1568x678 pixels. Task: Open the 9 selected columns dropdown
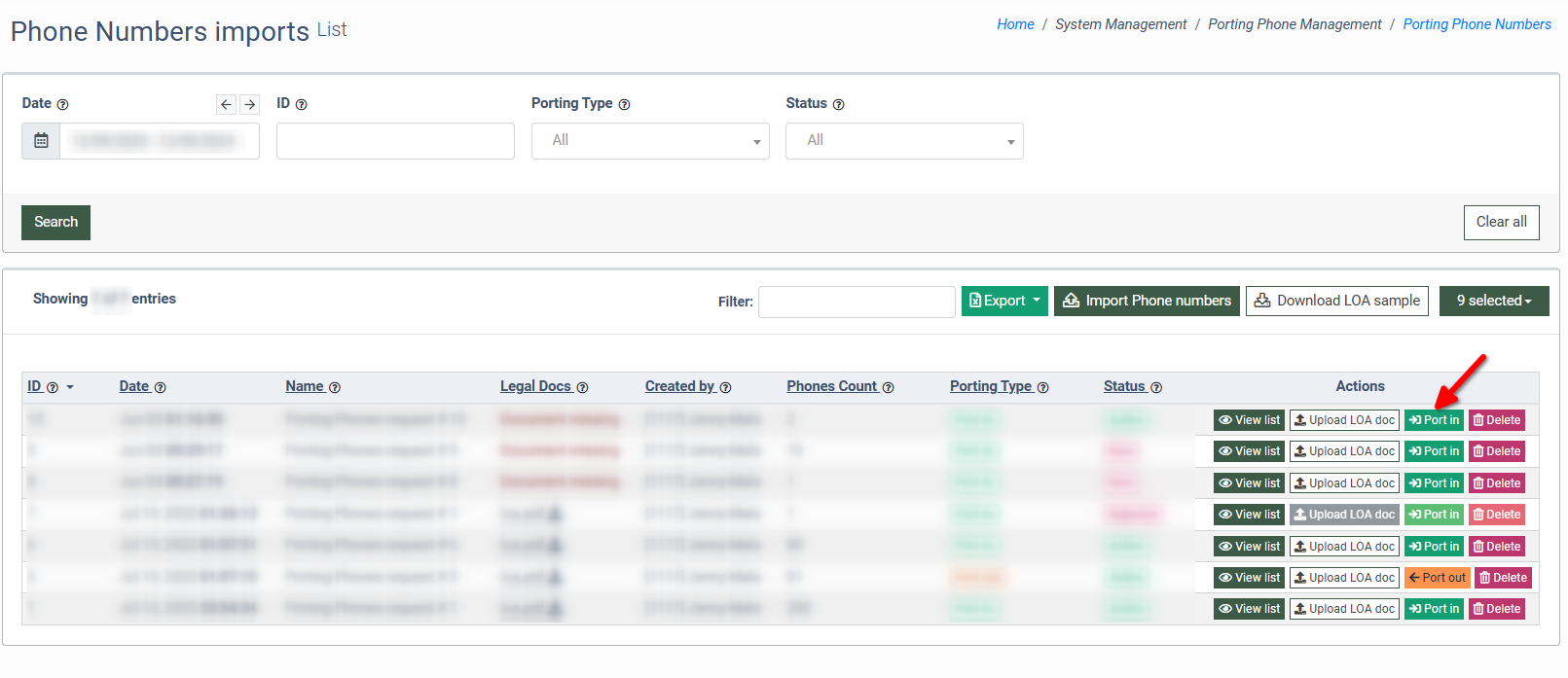tap(1493, 302)
